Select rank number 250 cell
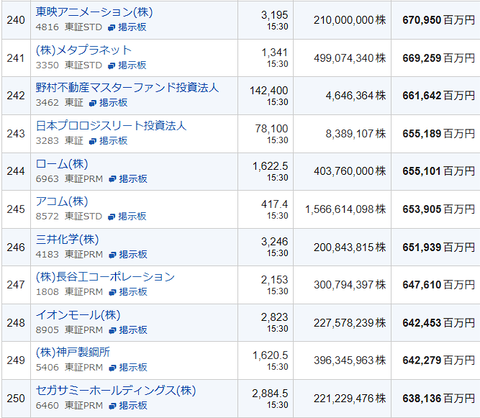Screen dimensions: 480x418 coord(16,398)
